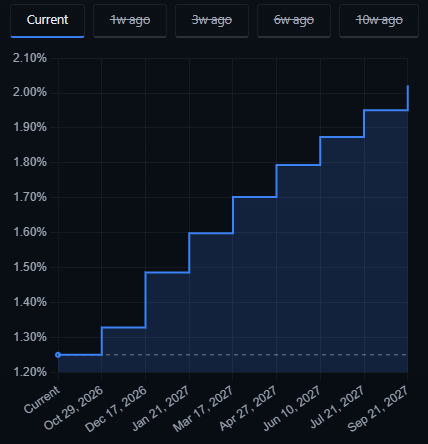Click the Current data point circle marker
The image size is (428, 444).
pos(58,355)
